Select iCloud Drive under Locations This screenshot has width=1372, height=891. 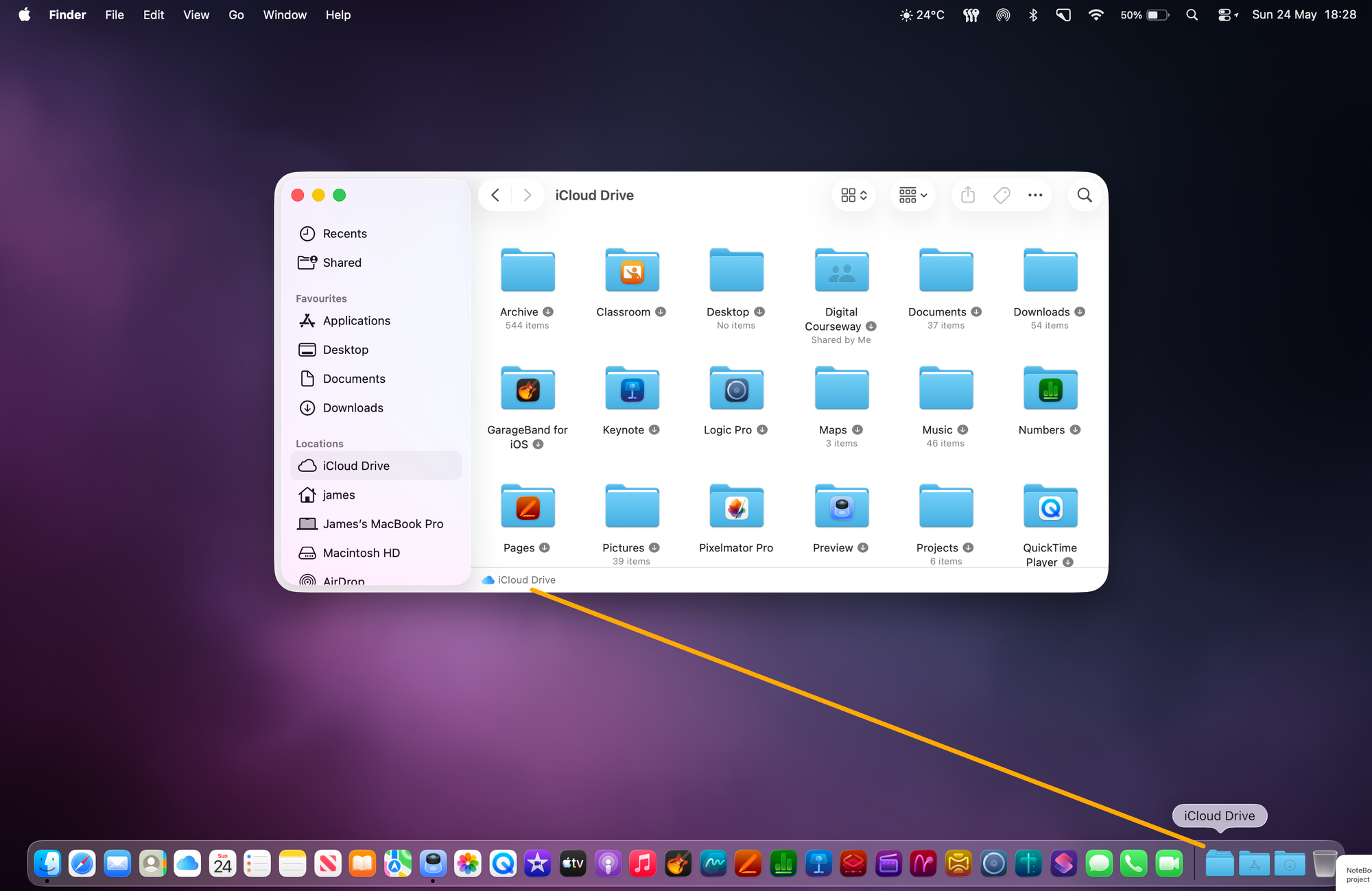(376, 466)
